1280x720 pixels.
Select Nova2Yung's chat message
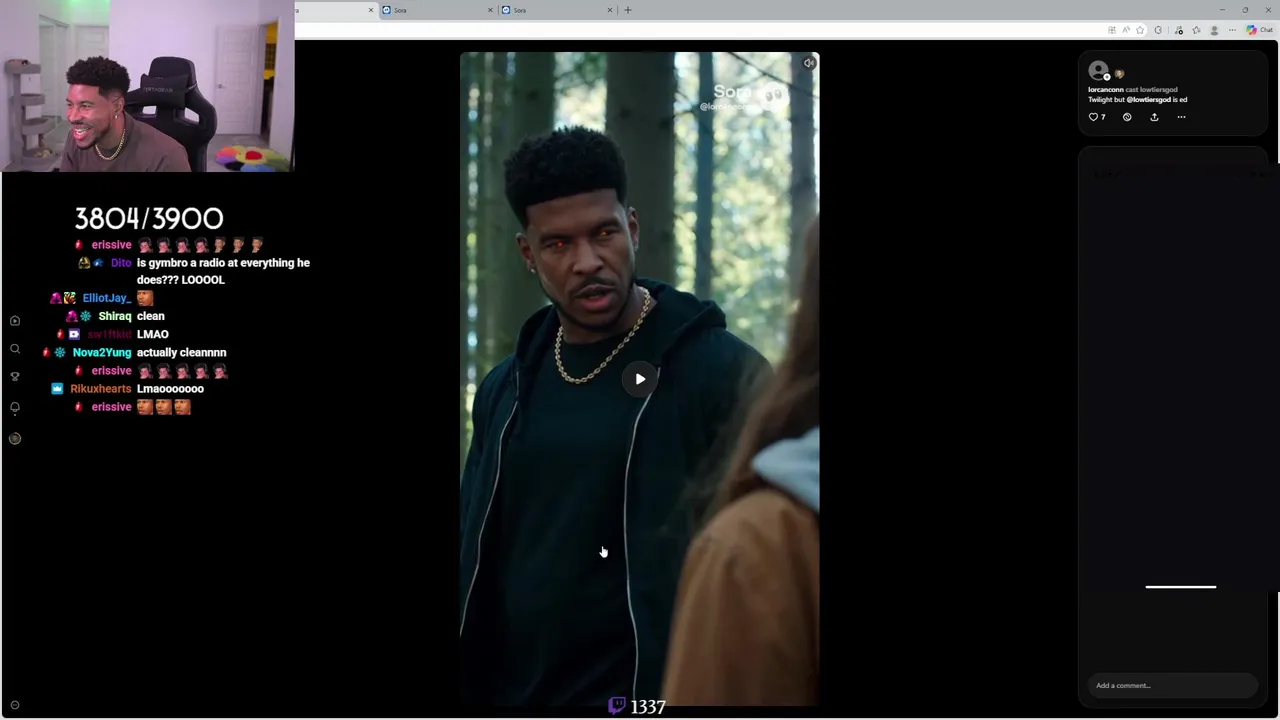tap(181, 353)
